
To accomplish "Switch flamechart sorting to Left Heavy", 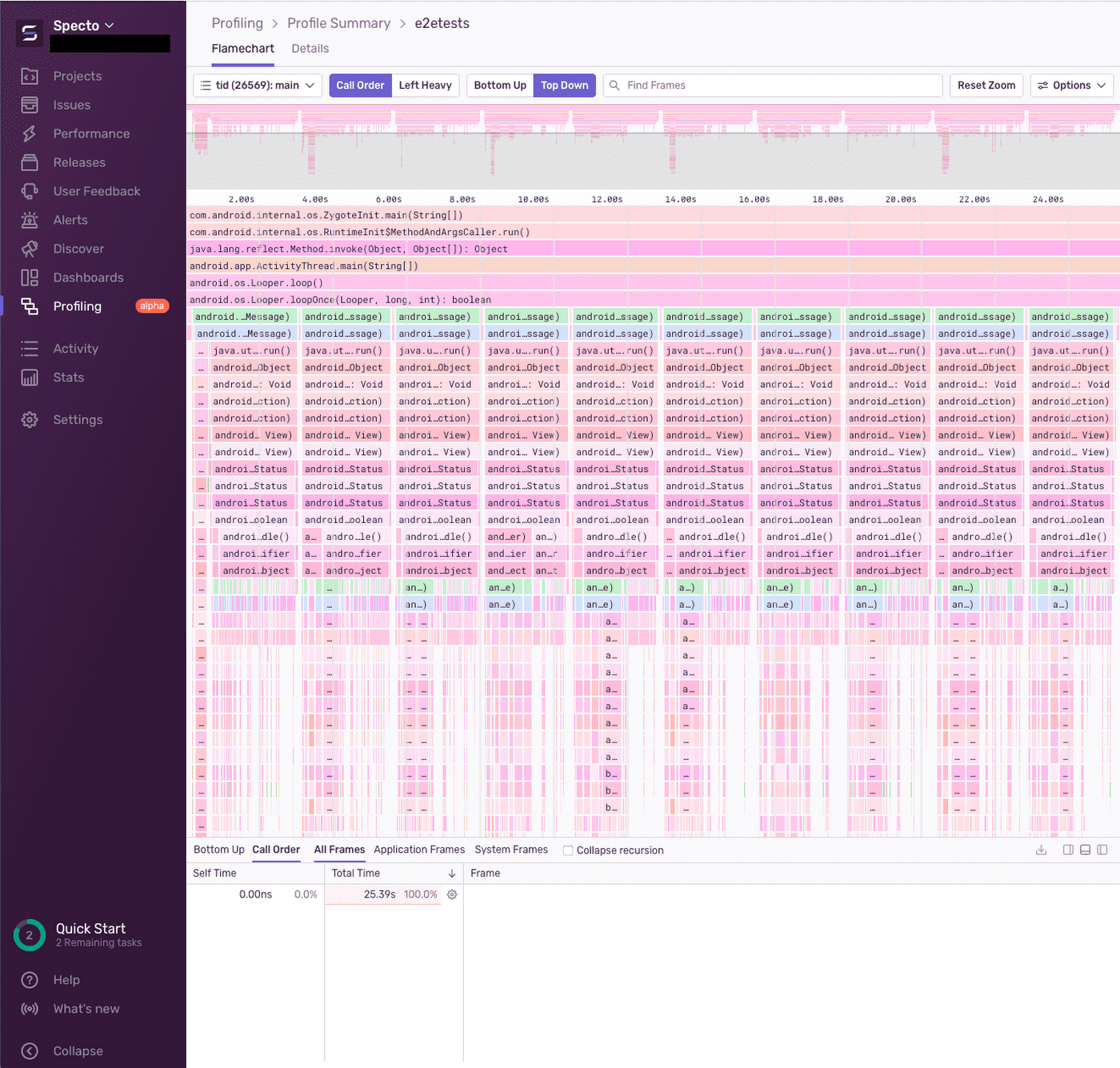I will [425, 86].
